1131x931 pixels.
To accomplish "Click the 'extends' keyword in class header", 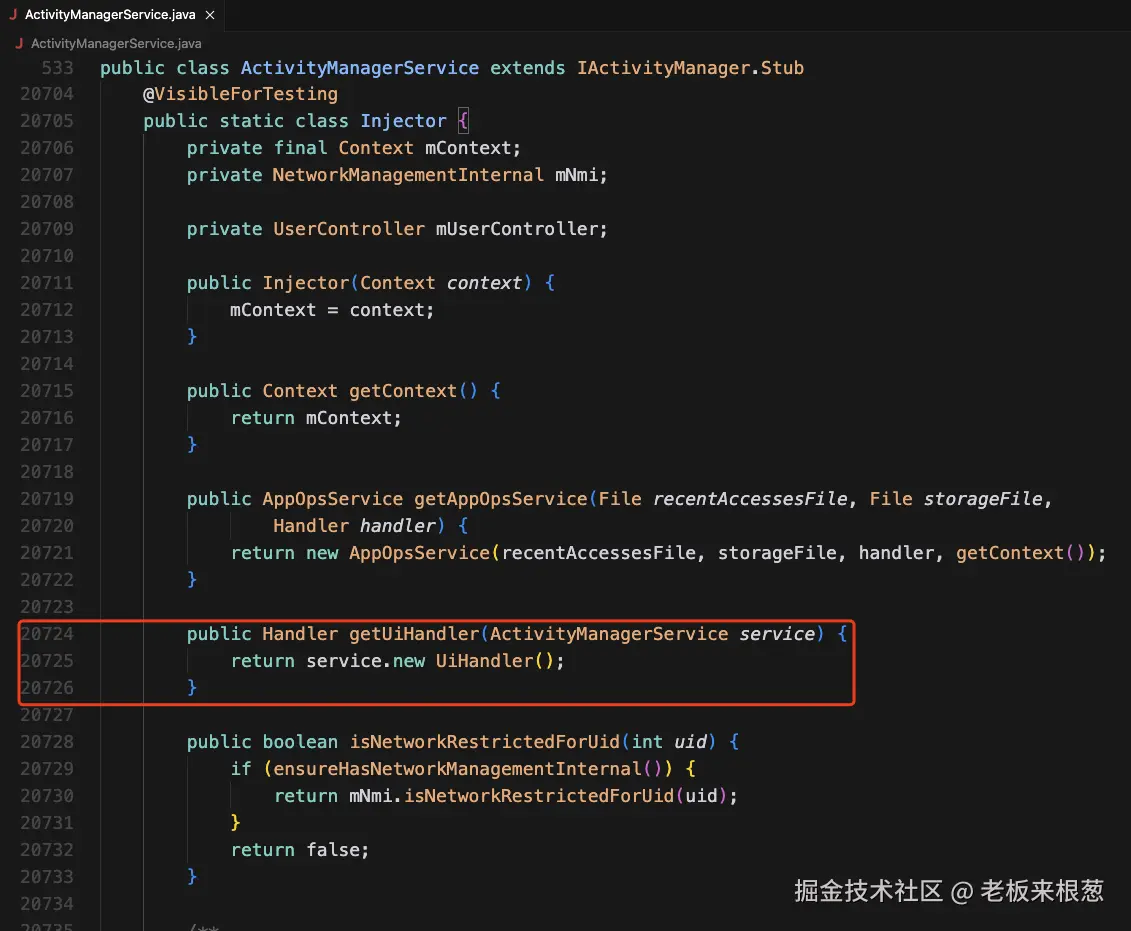I will pyautogui.click(x=528, y=68).
